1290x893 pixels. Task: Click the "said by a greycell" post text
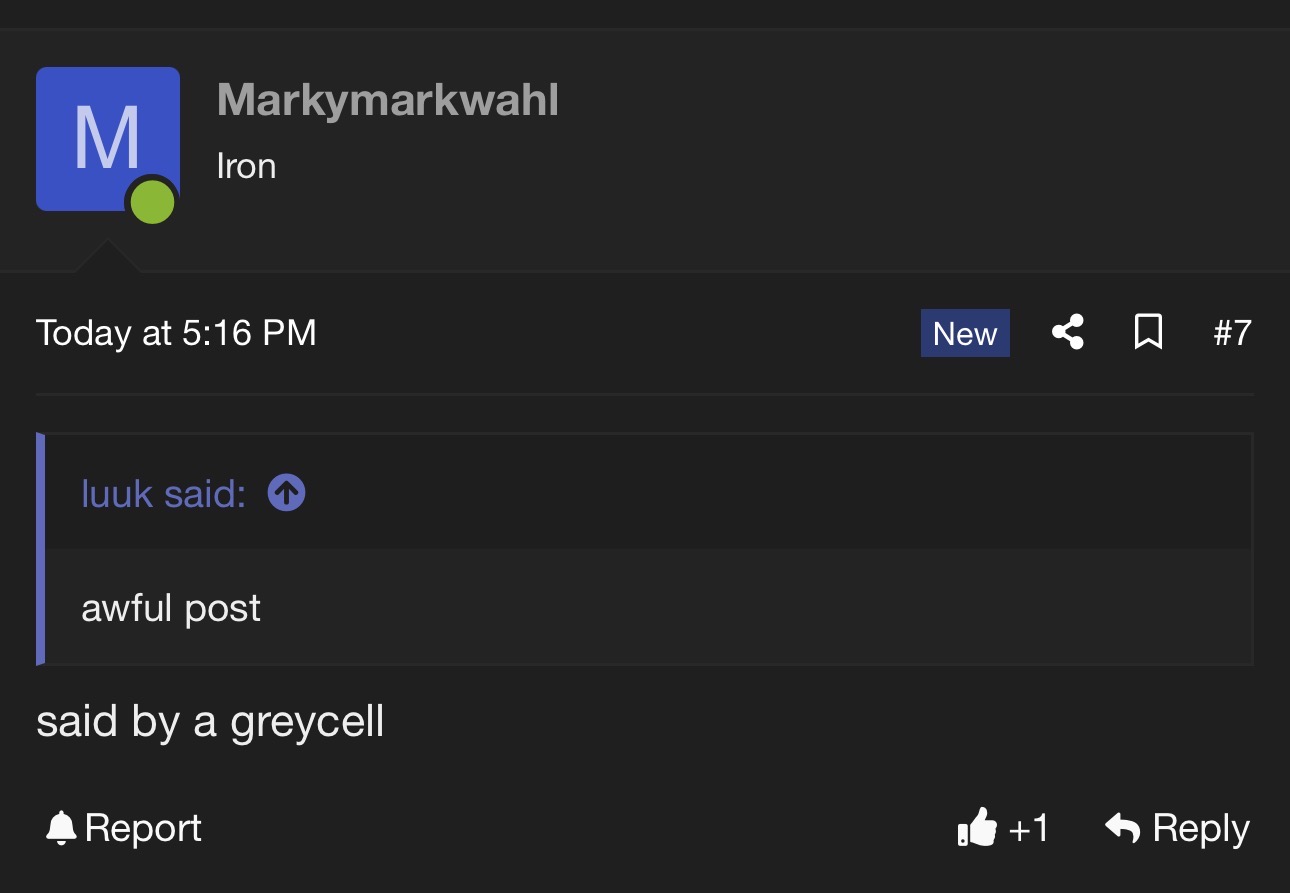[210, 721]
